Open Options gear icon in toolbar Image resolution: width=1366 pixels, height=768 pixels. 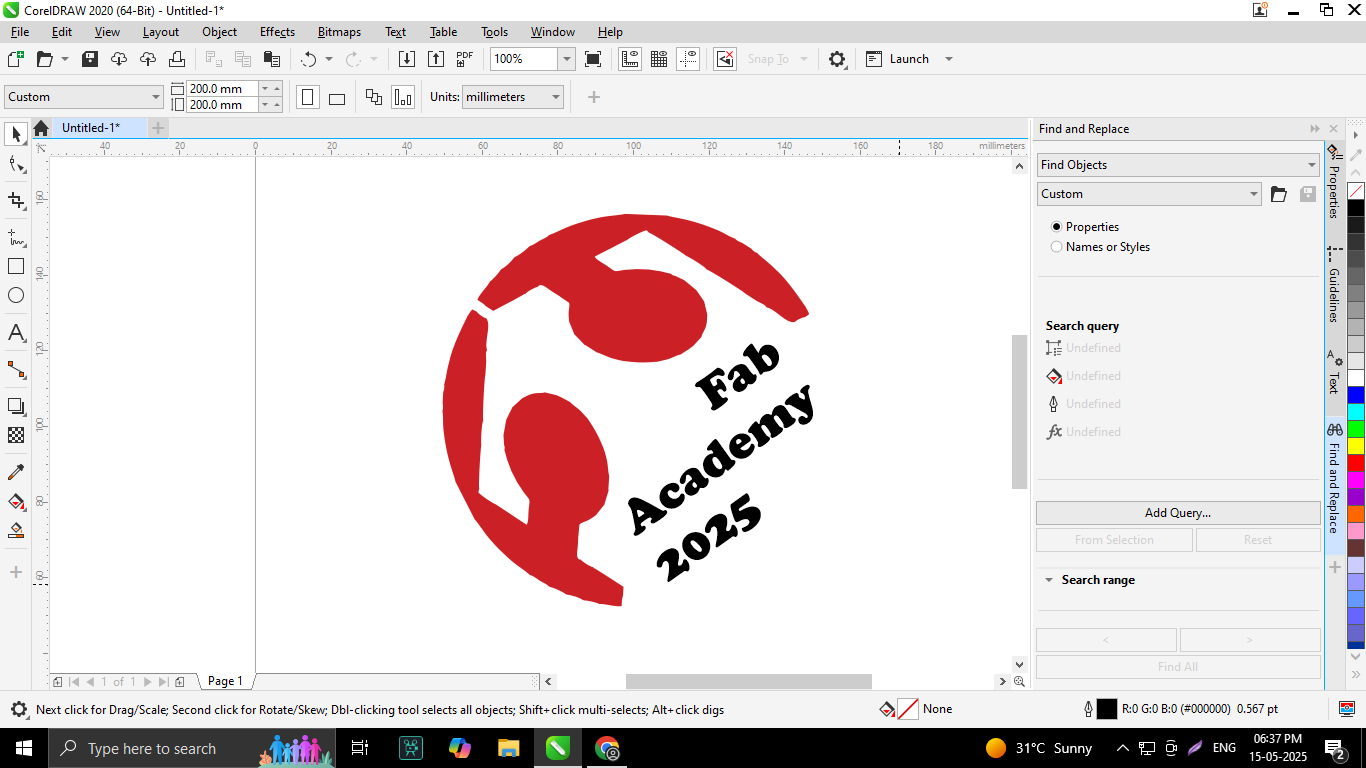click(x=837, y=59)
